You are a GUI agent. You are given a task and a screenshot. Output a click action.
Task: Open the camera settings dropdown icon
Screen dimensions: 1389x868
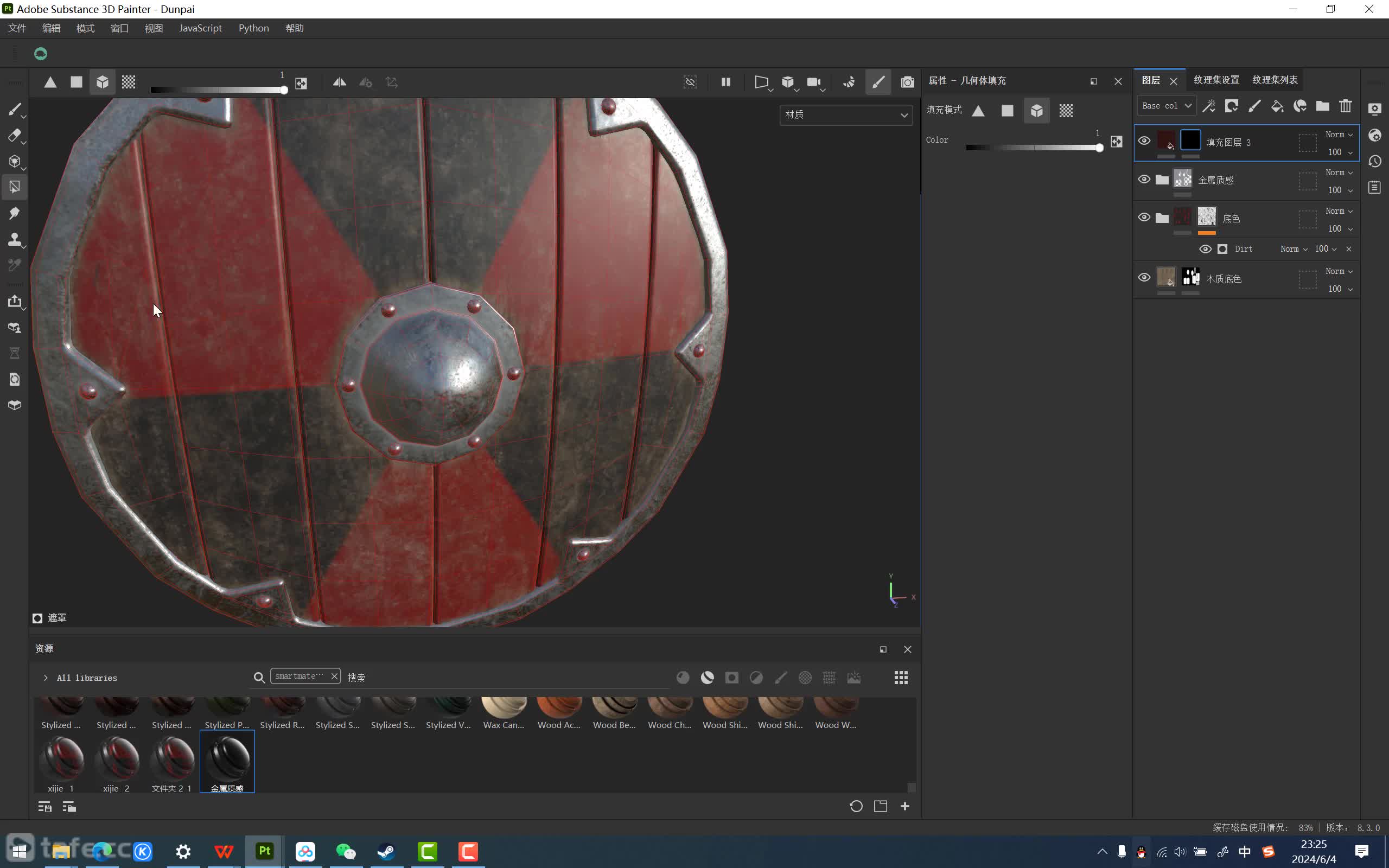814,82
